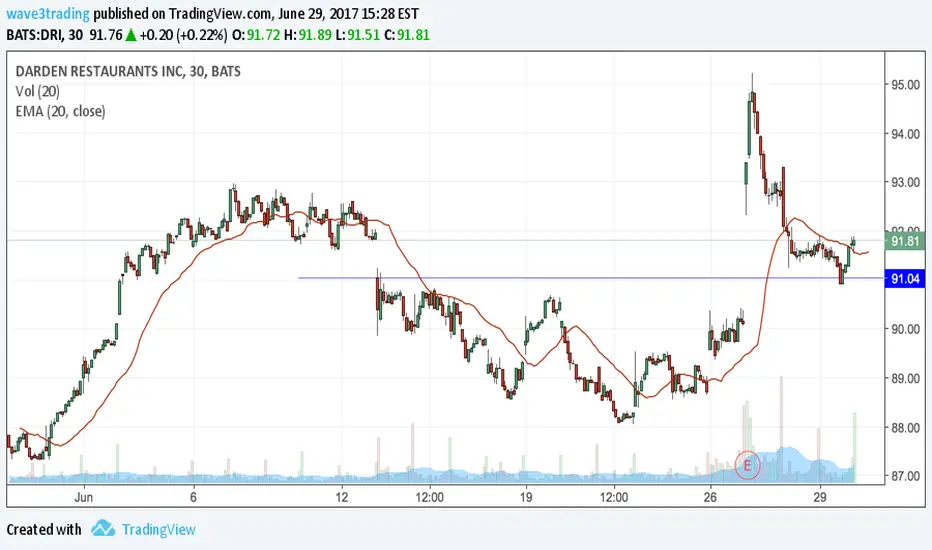The height and width of the screenshot is (550, 932).
Task: Click the 19 date label on time axis
Action: [x=525, y=497]
